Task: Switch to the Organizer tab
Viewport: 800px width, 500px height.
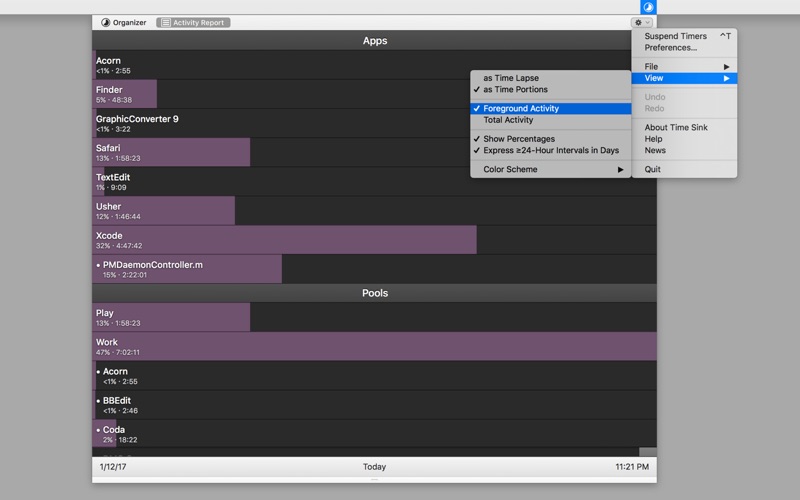Action: pyautogui.click(x=124, y=22)
